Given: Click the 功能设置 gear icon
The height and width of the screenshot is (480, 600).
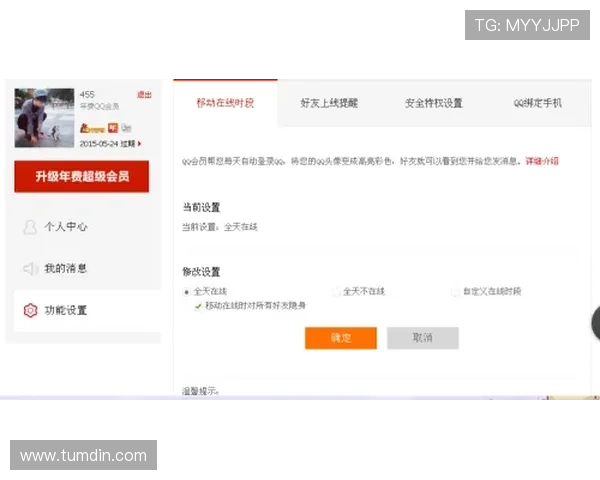Looking at the screenshot, I should tap(30, 310).
